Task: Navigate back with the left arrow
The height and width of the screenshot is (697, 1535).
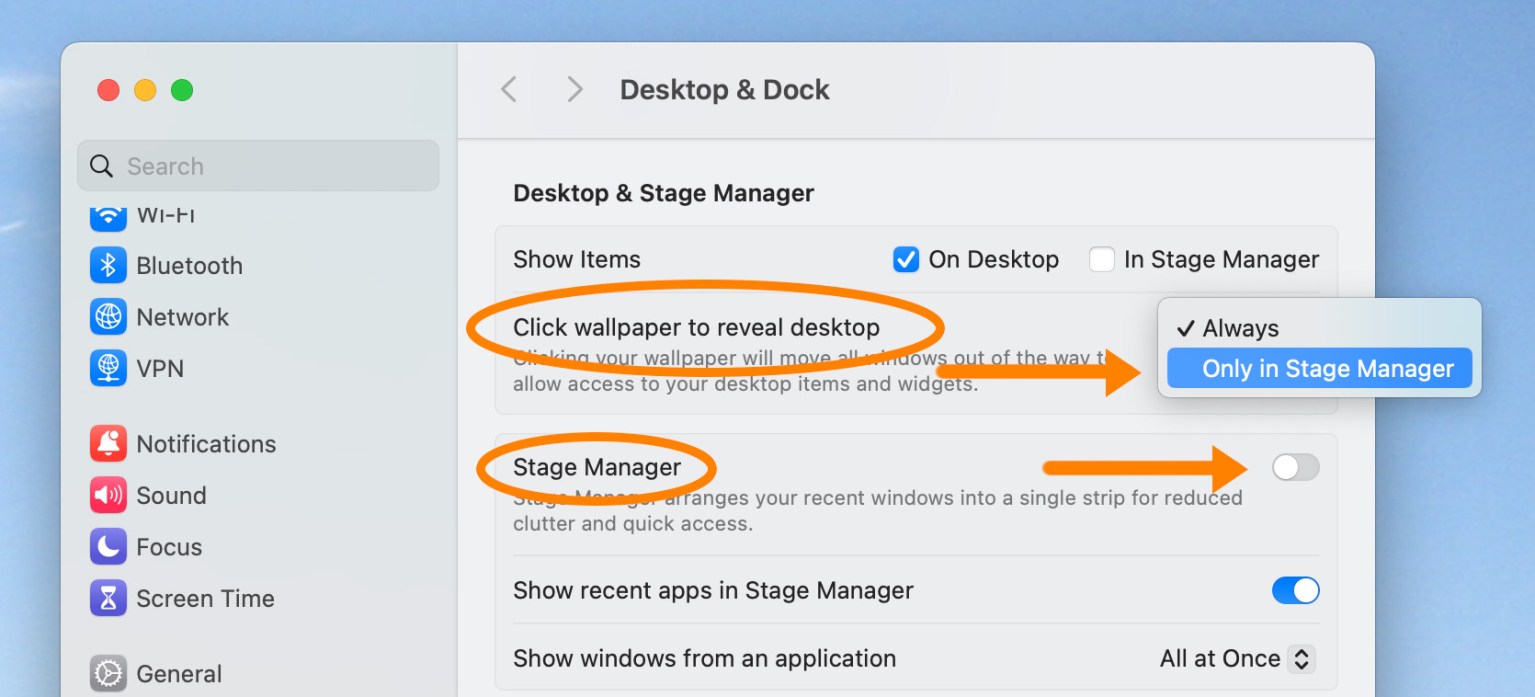Action: 508,89
